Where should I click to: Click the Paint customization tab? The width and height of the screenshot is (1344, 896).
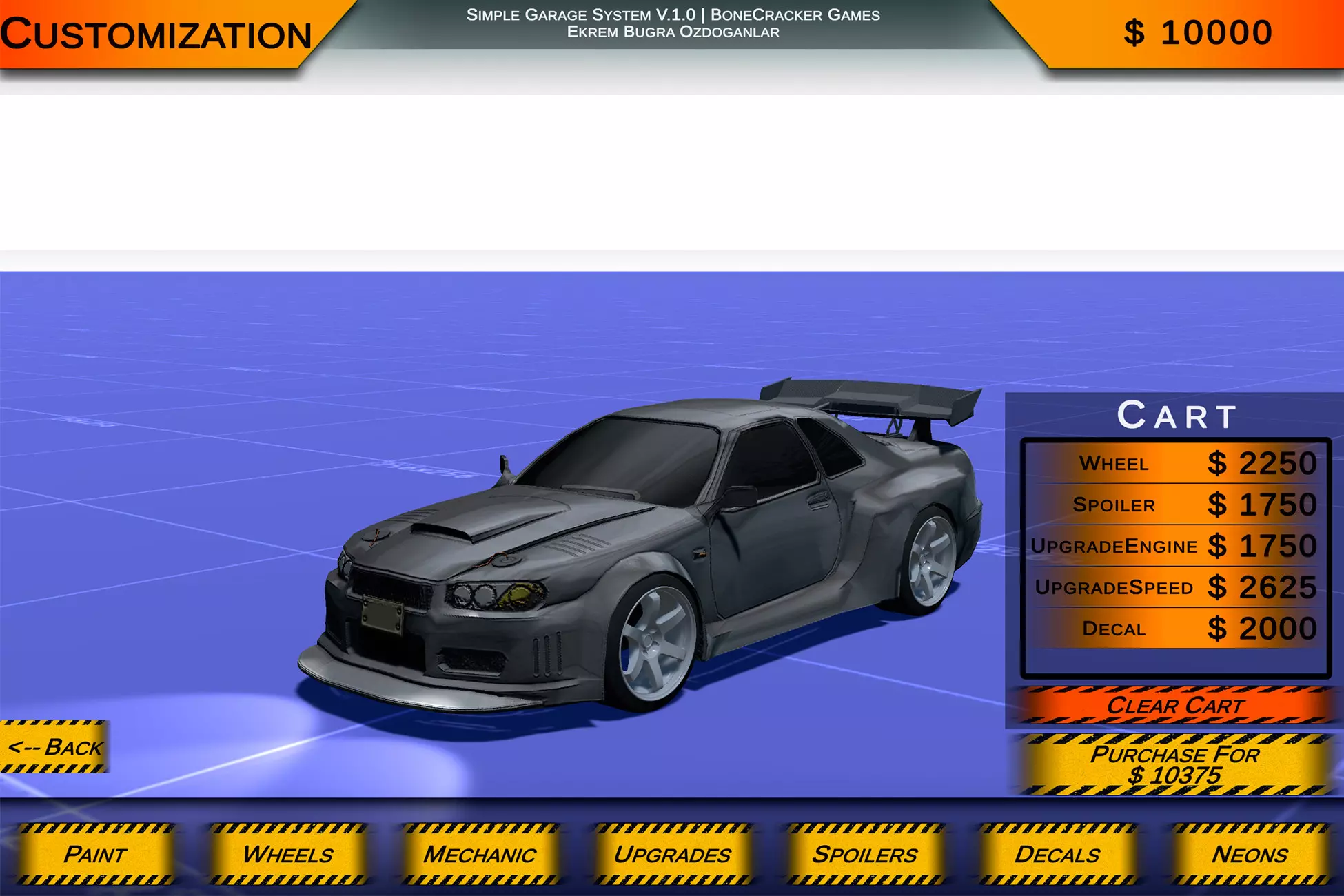pos(96,861)
